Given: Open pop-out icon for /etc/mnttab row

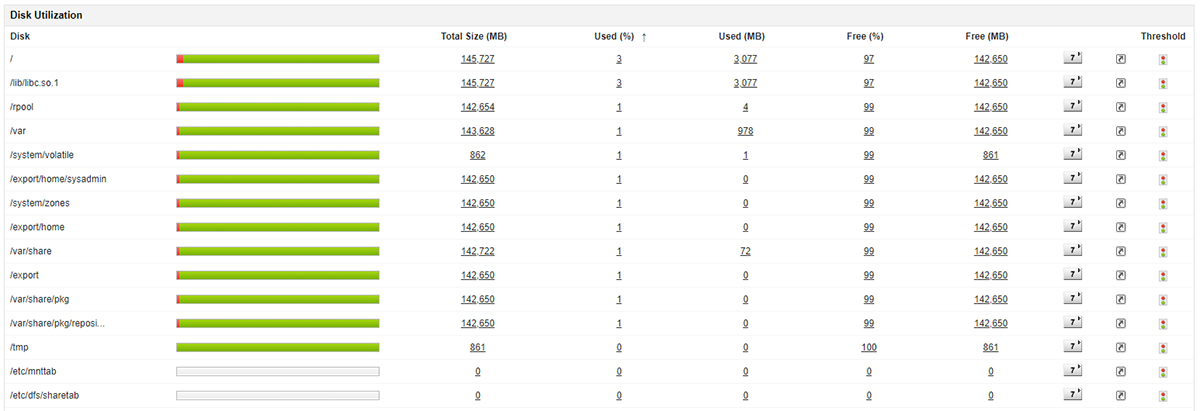Looking at the screenshot, I should pyautogui.click(x=1121, y=371).
